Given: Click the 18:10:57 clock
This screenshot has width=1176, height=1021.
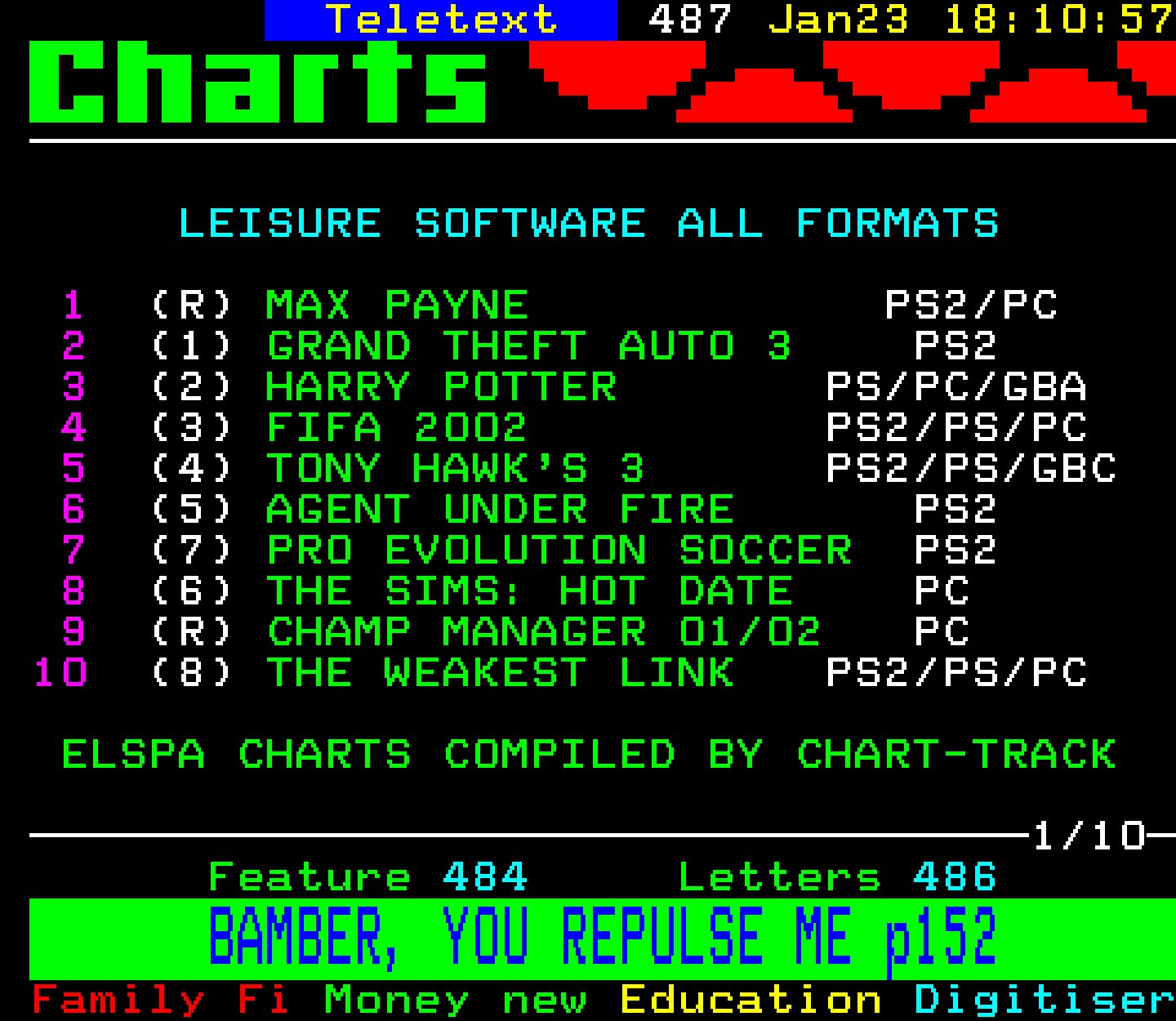Looking at the screenshot, I should pos(1059,20).
